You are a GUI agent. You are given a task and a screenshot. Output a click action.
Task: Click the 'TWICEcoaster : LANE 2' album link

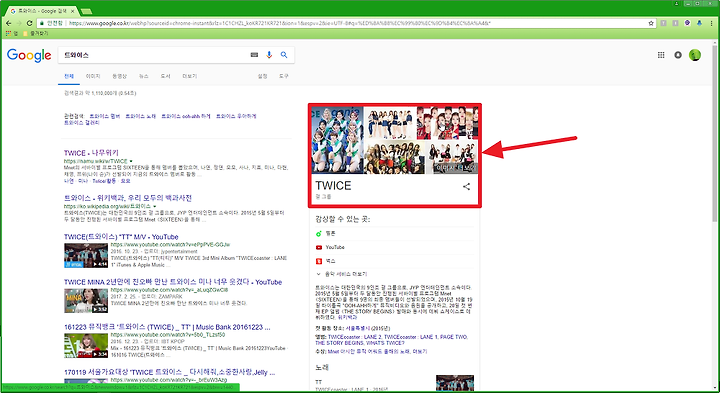pos(356,337)
